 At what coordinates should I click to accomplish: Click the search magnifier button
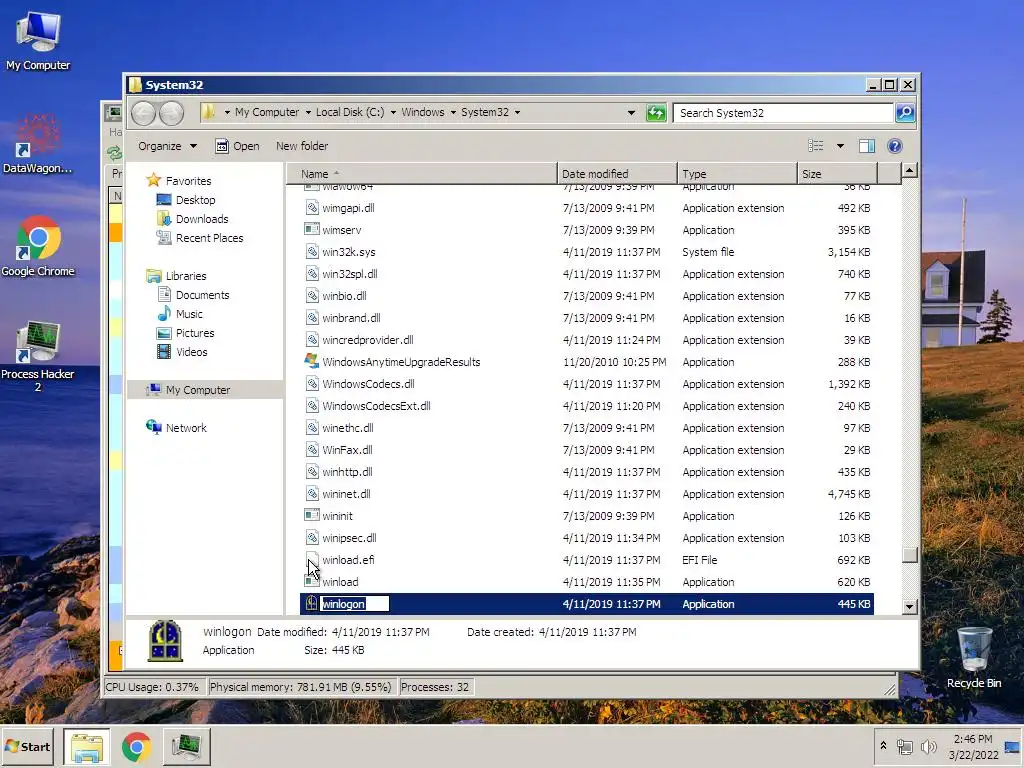904,113
